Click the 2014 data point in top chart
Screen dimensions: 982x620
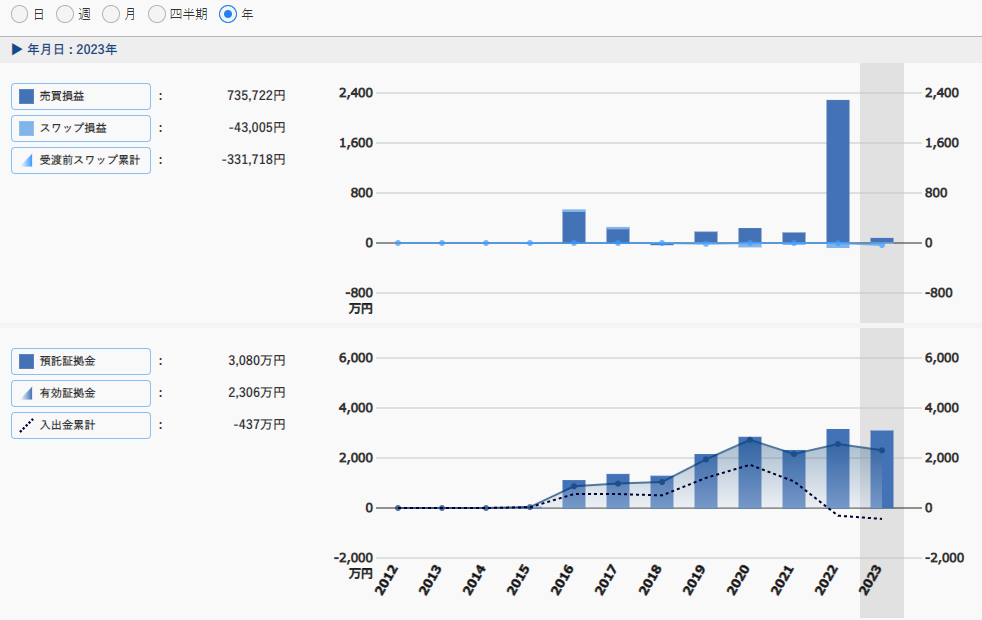tap(486, 243)
